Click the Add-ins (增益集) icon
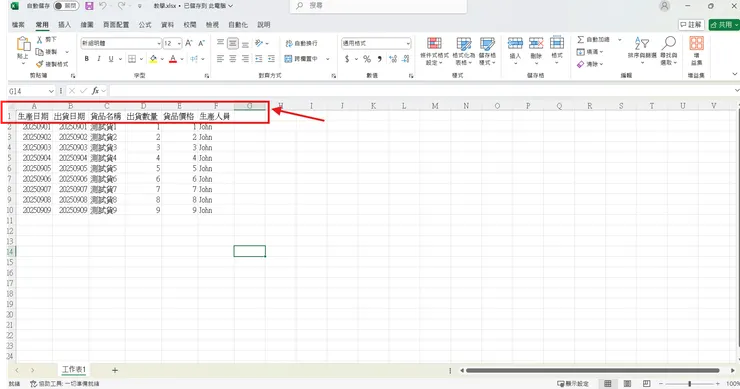Viewport: 740px width, 389px height. (x=696, y=43)
